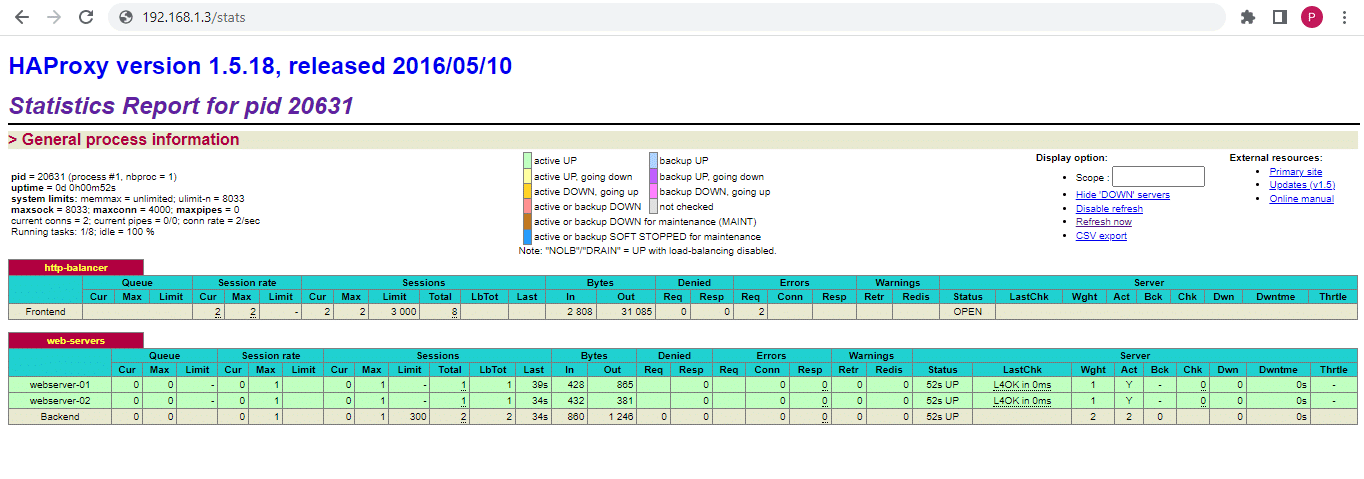Click Disable refresh link
The width and height of the screenshot is (1364, 479).
(1109, 208)
